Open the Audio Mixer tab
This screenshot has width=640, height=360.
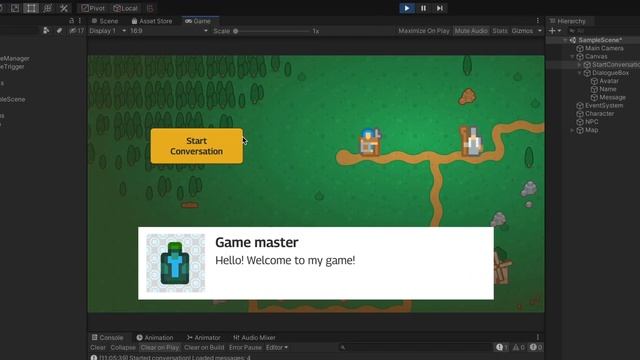point(254,338)
